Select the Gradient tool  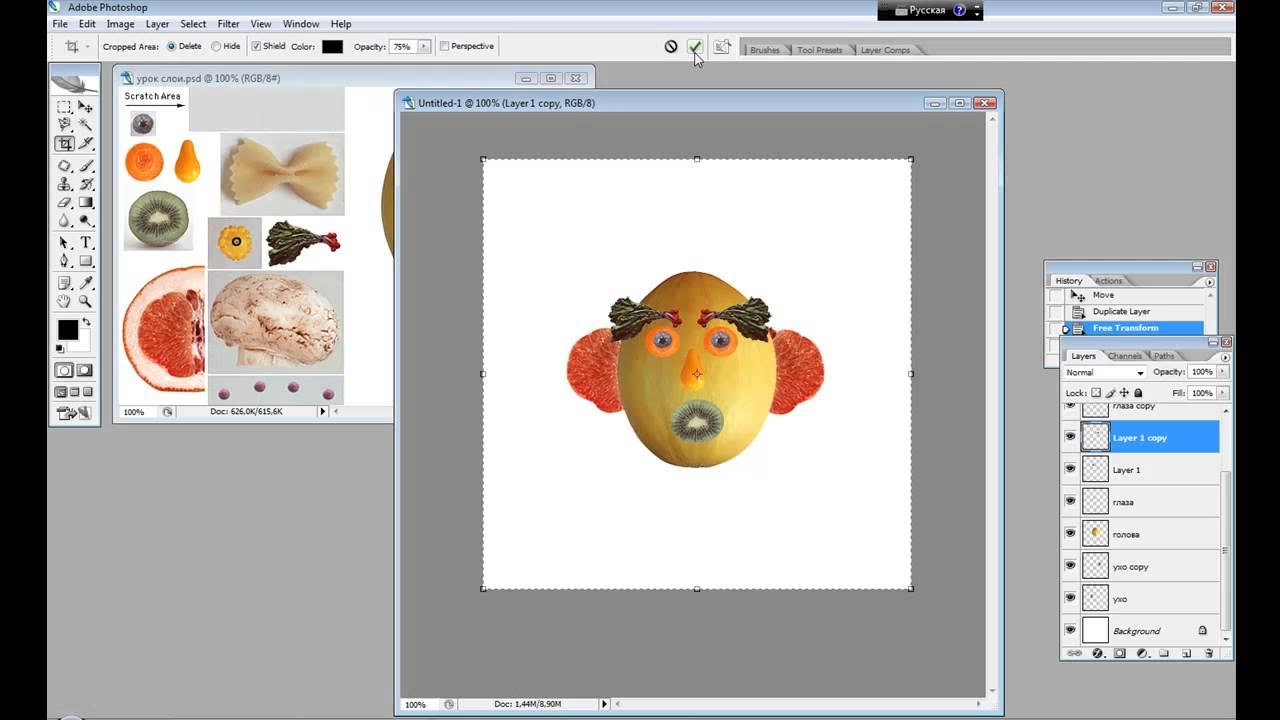[85, 202]
